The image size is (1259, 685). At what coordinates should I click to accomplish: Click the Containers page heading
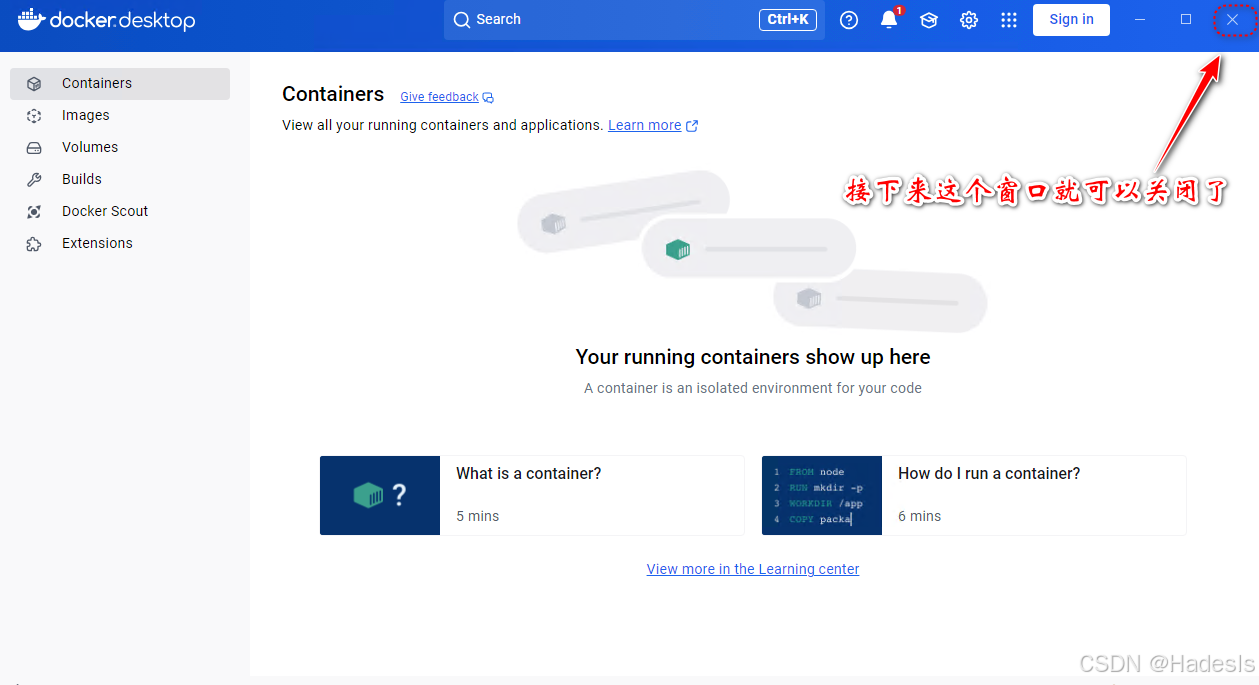(x=333, y=94)
